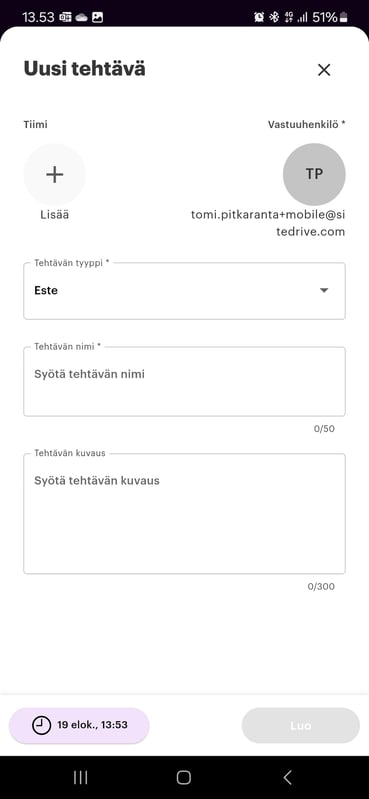The image size is (369, 799).
Task: Tap the plus icon to add a team
Action: click(55, 174)
